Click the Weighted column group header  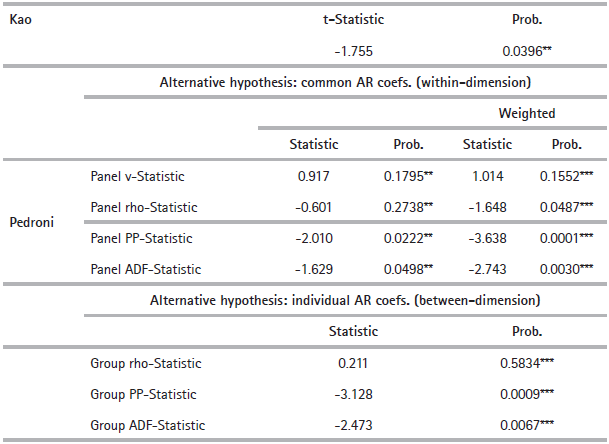(530, 113)
